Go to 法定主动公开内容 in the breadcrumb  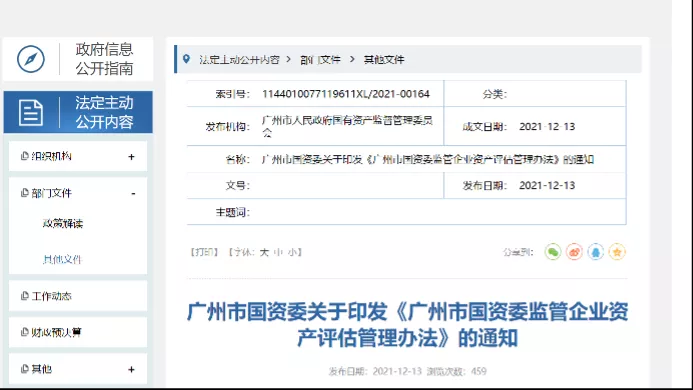tap(239, 59)
